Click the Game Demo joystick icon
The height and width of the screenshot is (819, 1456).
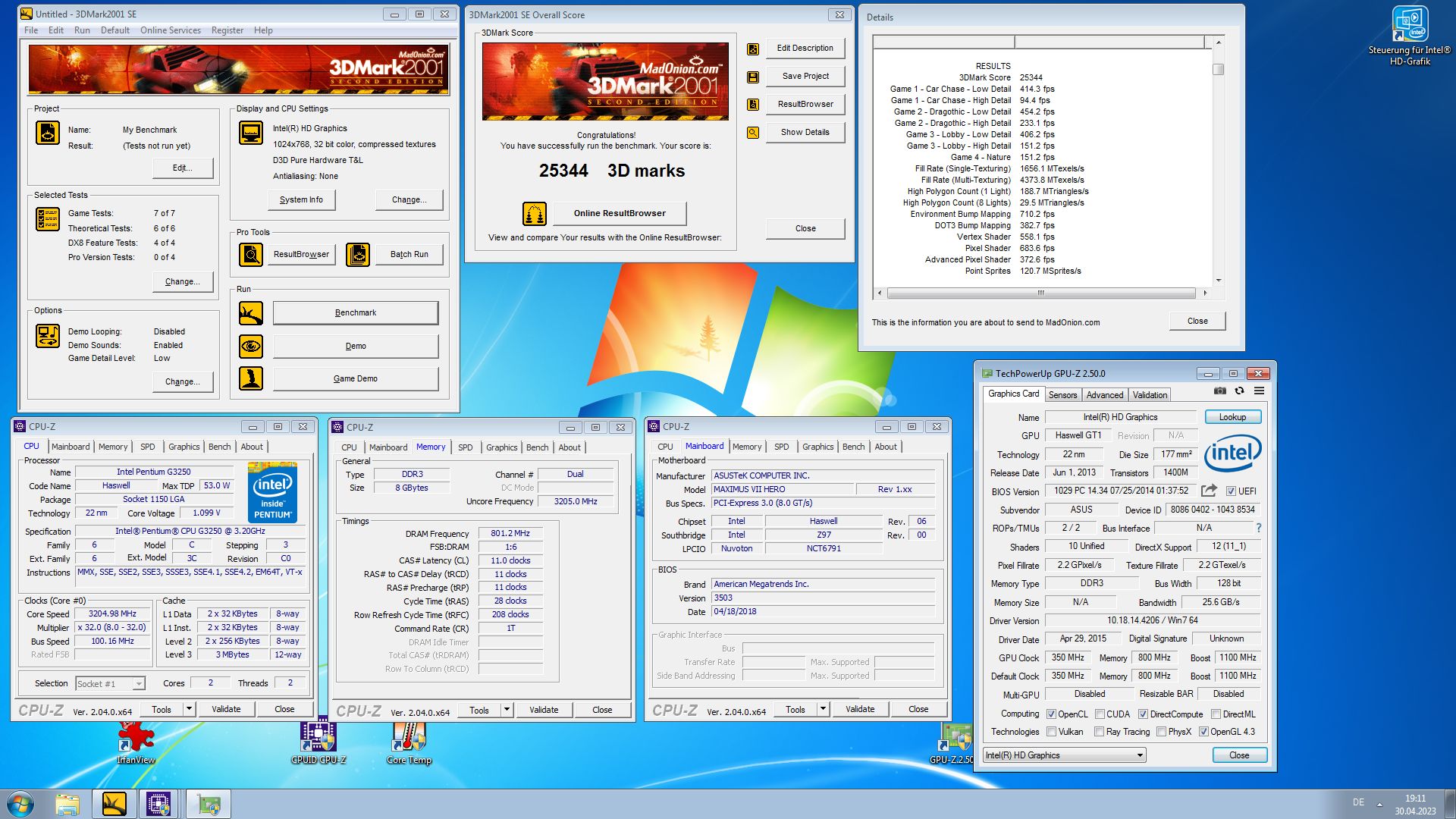pos(251,378)
